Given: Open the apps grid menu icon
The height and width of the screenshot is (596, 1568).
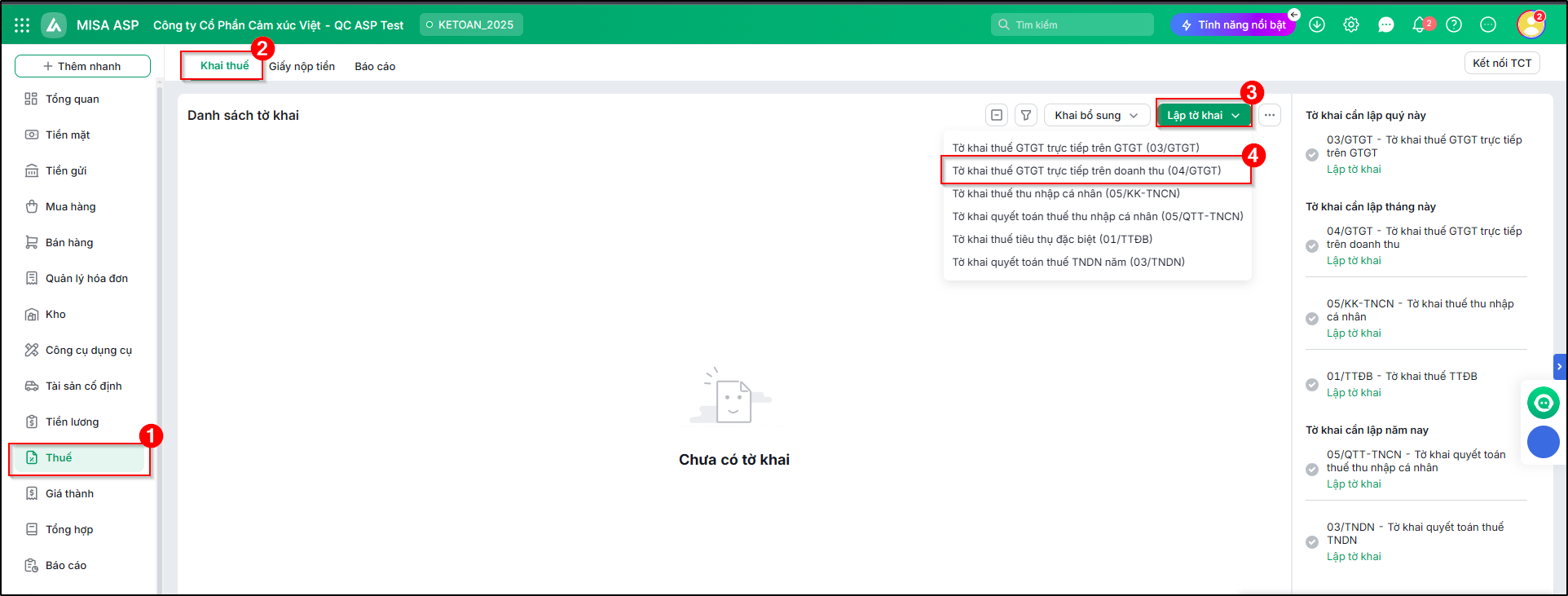Looking at the screenshot, I should point(22,25).
